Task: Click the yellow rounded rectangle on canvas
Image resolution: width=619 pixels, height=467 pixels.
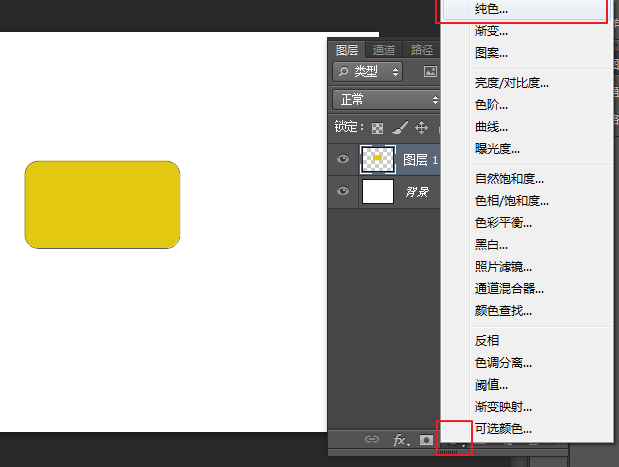Action: (x=102, y=205)
